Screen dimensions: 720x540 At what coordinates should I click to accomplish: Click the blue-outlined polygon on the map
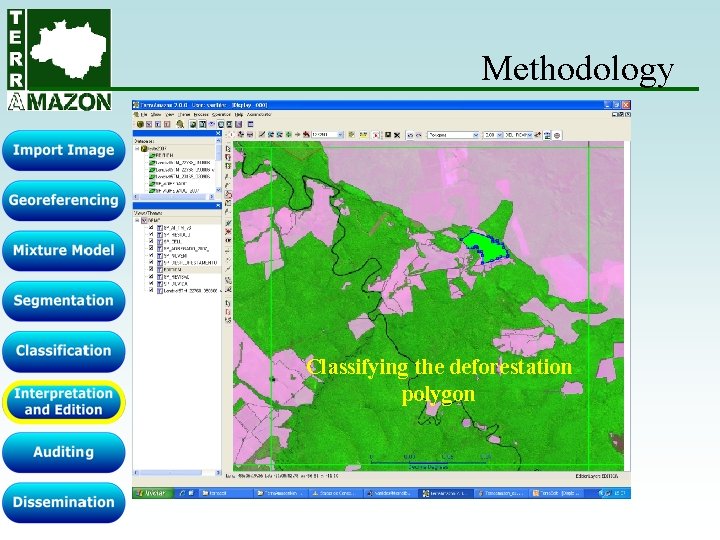point(489,249)
